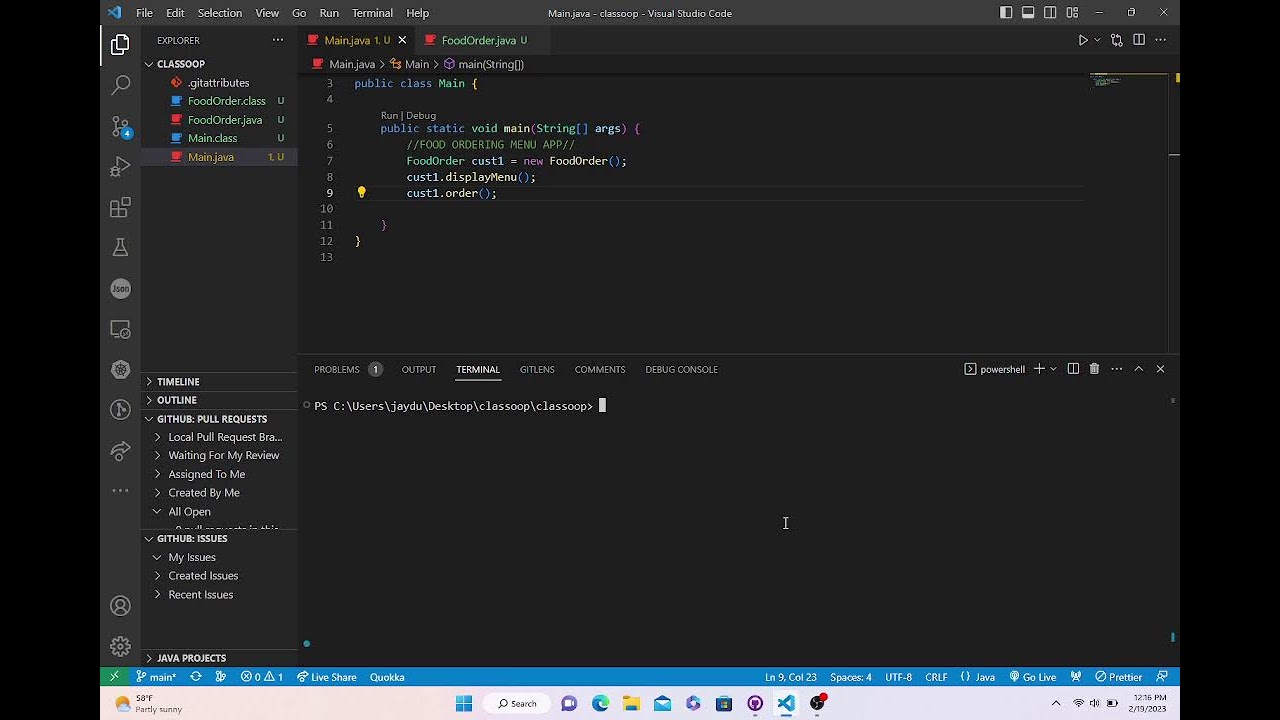The width and height of the screenshot is (1280, 720).
Task: Change CRLF line ending setting
Action: tap(936, 677)
